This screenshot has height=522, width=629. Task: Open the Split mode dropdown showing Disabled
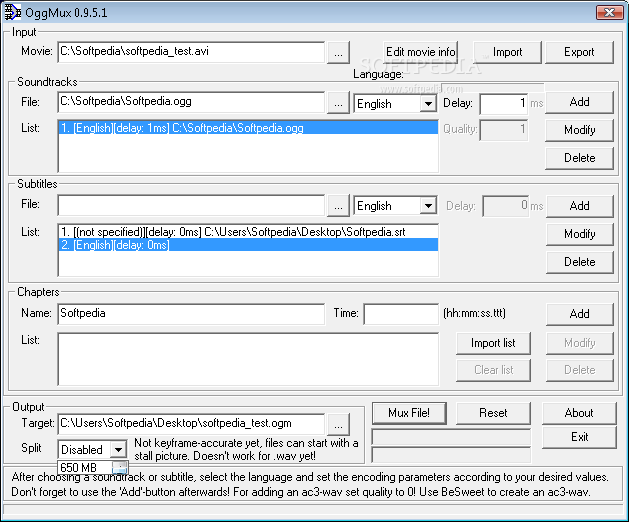coord(119,449)
